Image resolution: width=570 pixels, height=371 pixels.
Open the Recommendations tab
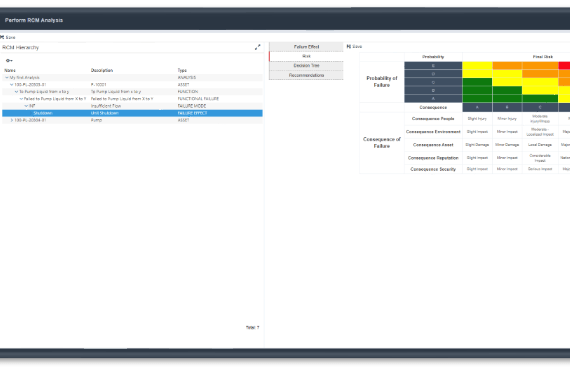coord(306,75)
